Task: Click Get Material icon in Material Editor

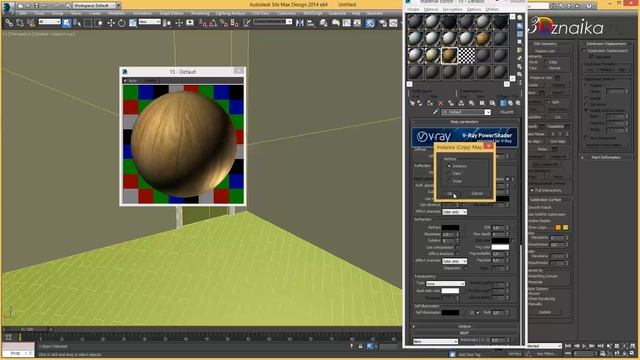Action: (412, 103)
